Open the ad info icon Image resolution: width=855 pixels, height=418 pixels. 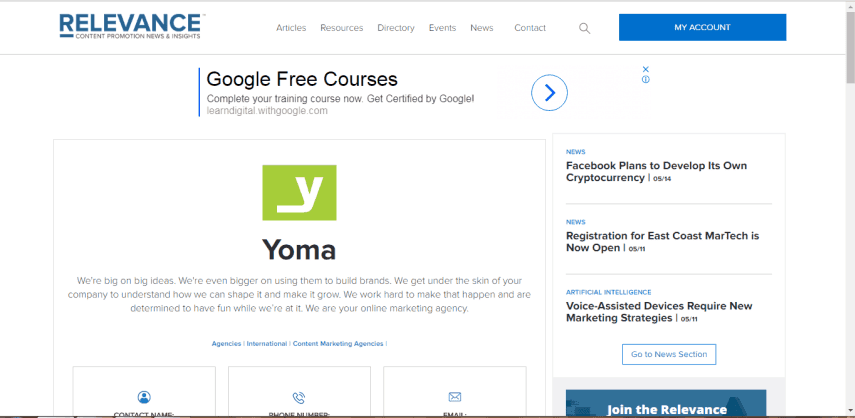646,80
